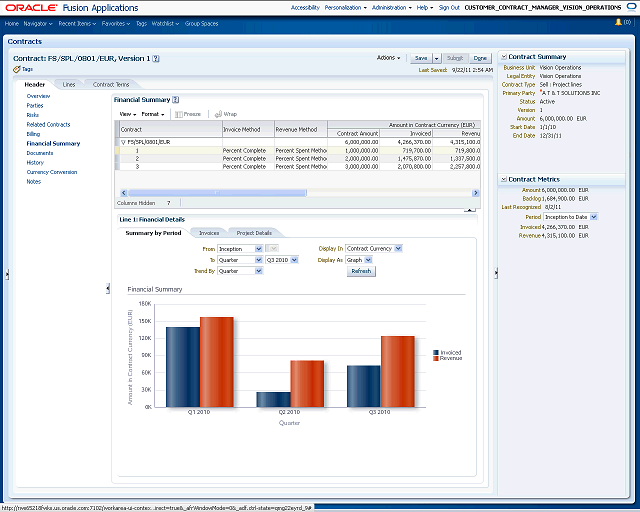Open the Navigator menu
This screenshot has width=640, height=512.
tap(38, 24)
